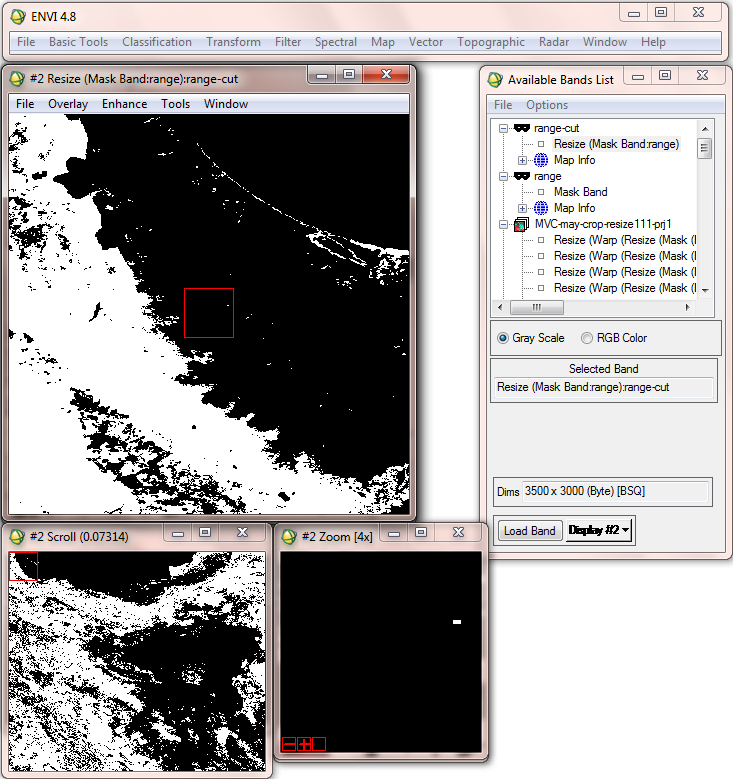This screenshot has width=733, height=779.
Task: Open Enhance menu in display window
Action: [x=124, y=104]
